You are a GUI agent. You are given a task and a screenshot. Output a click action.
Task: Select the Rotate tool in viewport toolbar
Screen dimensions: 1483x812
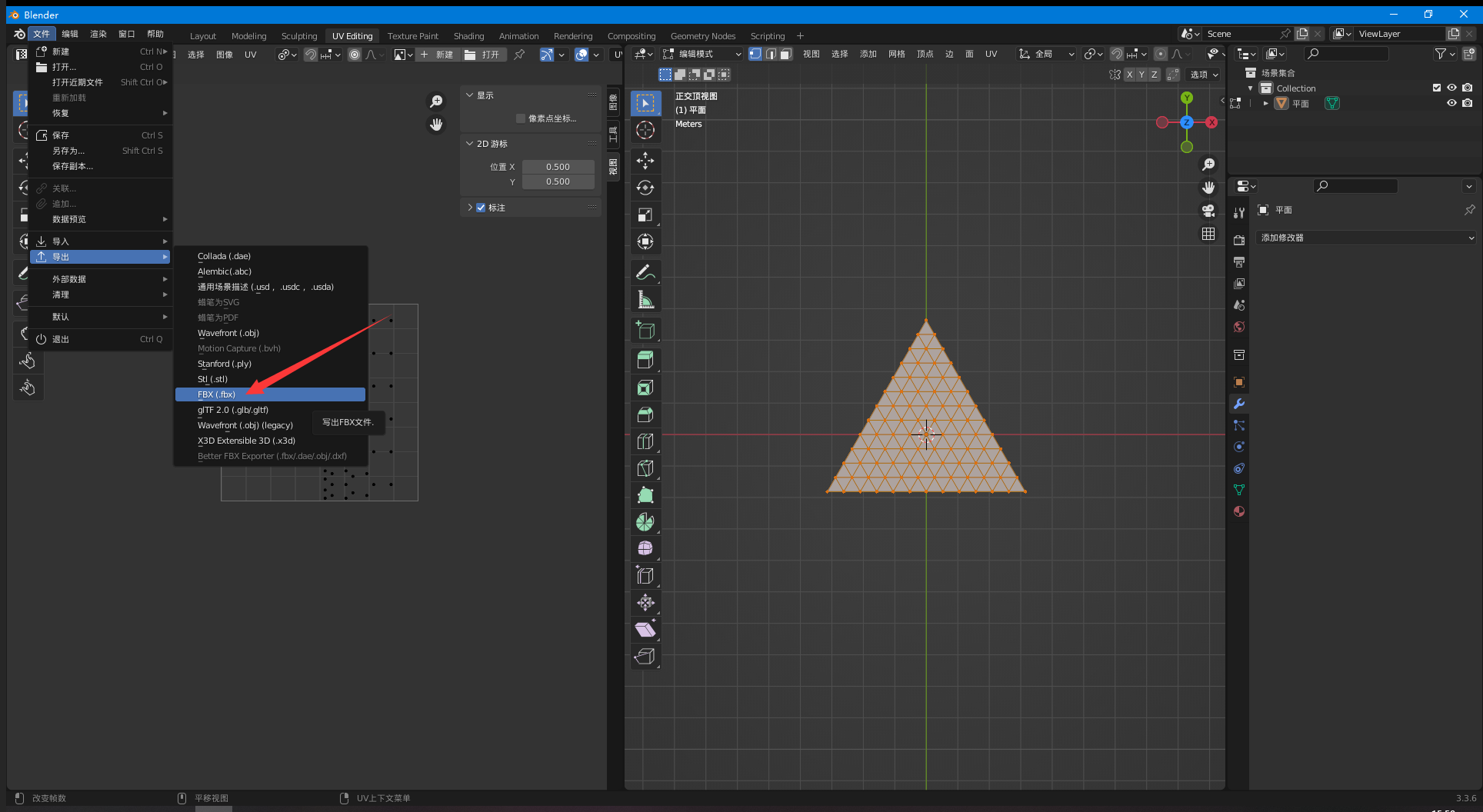[x=645, y=188]
